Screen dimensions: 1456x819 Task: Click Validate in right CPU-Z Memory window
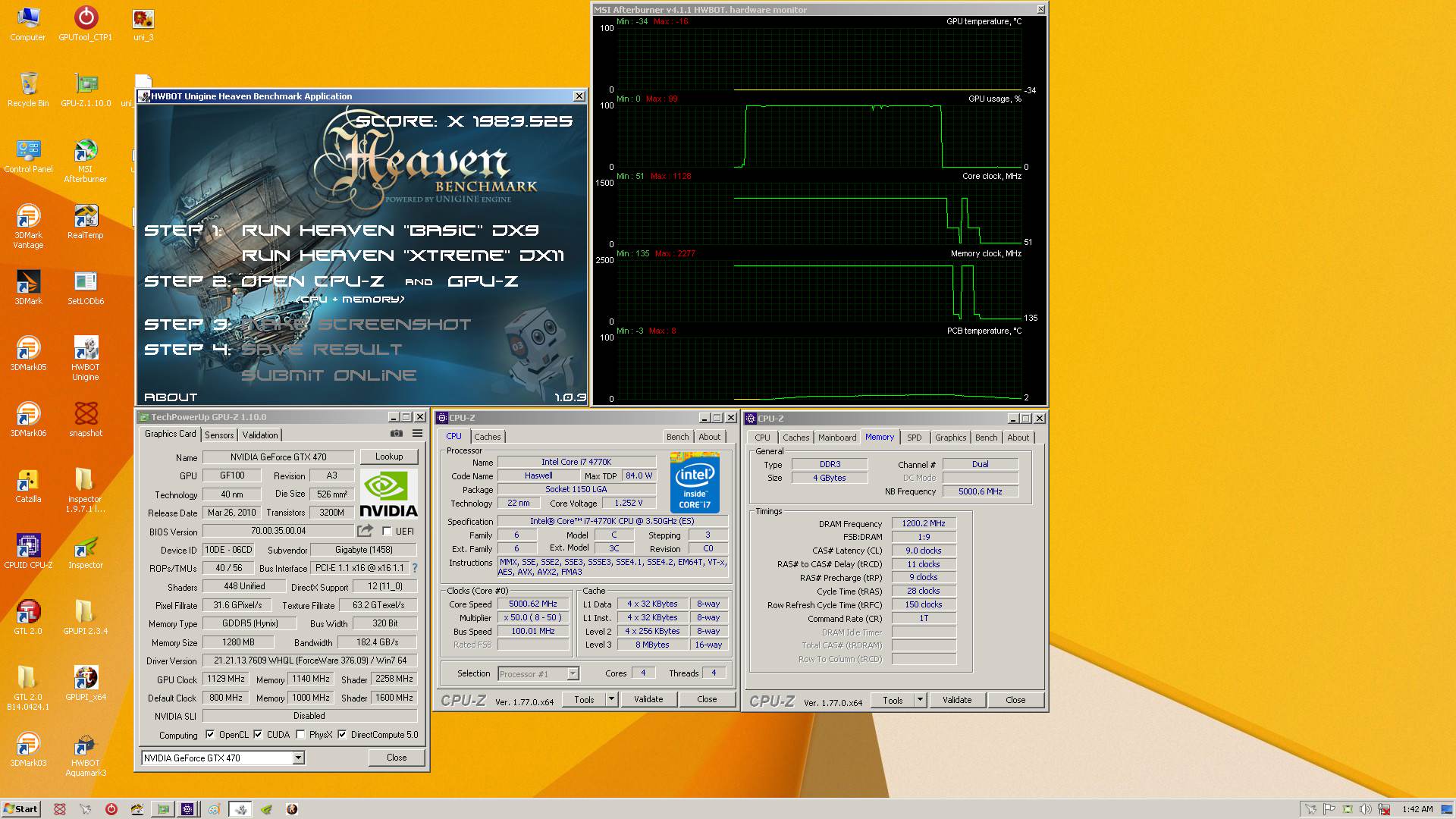(957, 700)
